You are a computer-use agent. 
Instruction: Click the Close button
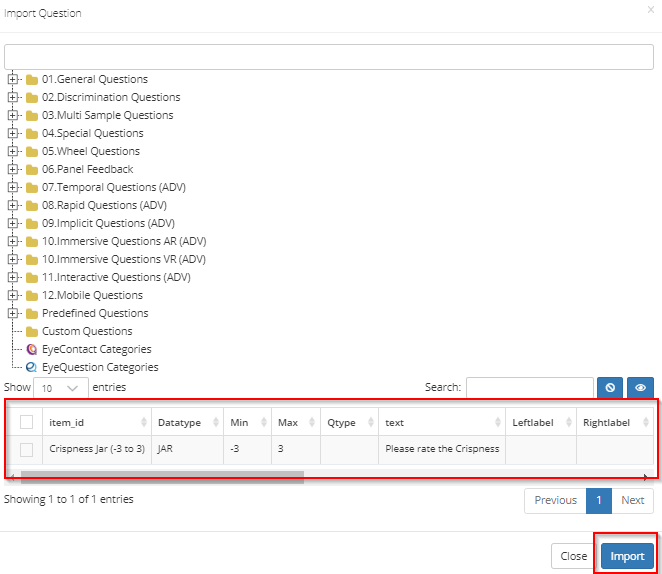[x=573, y=556]
